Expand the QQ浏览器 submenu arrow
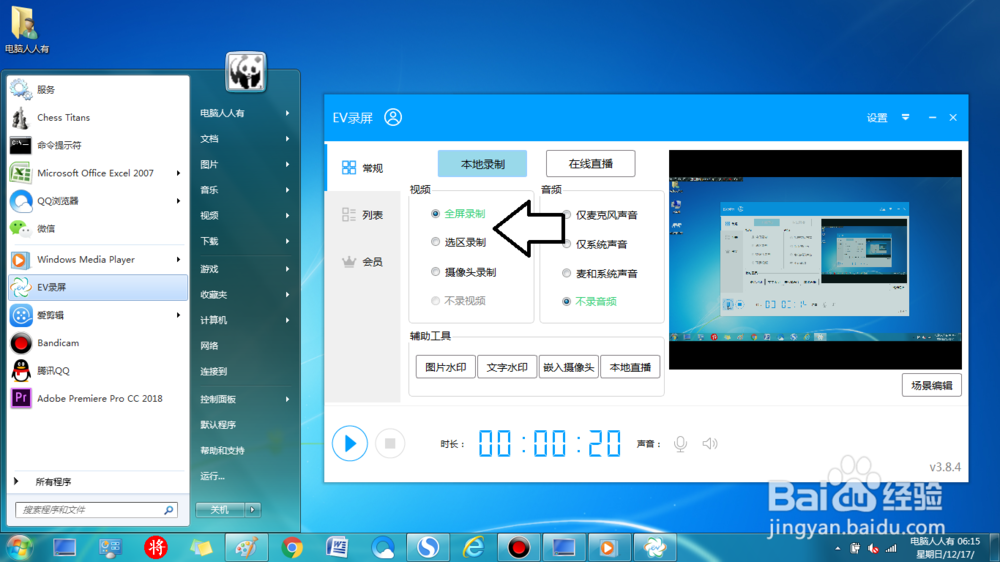The height and width of the screenshot is (562, 1000). [x=179, y=201]
